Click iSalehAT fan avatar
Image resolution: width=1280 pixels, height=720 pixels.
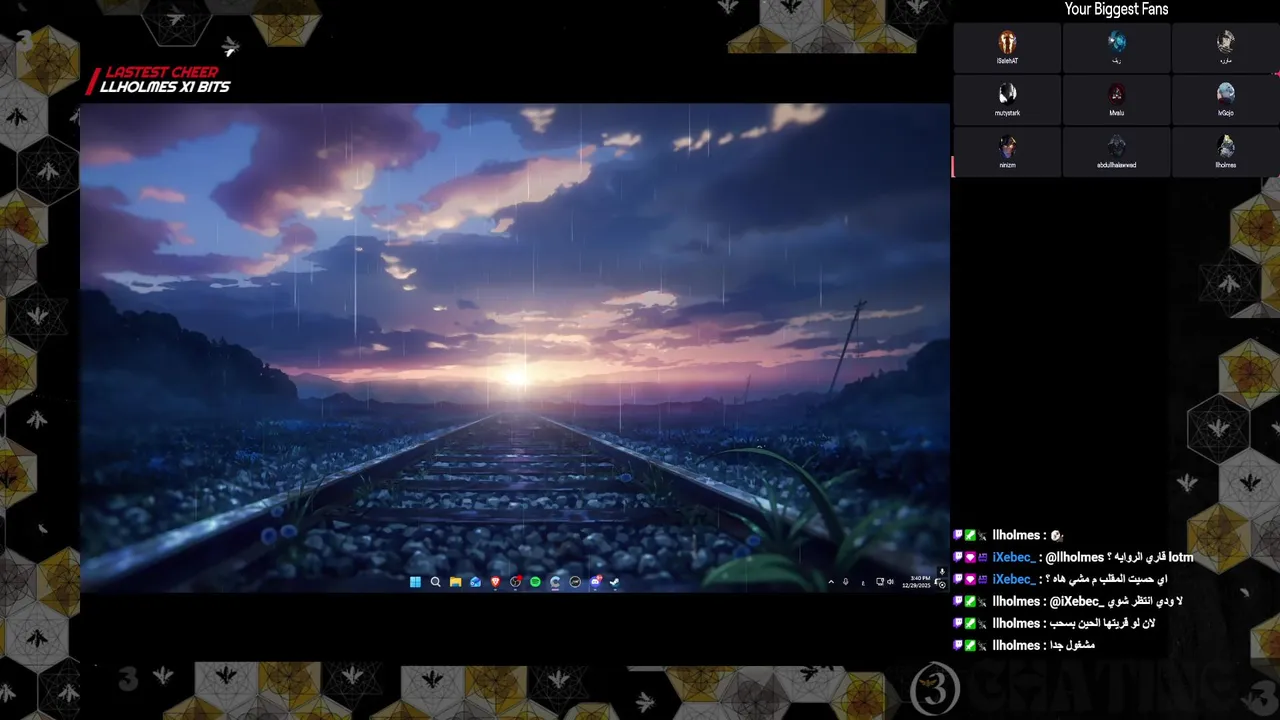pos(1007,43)
